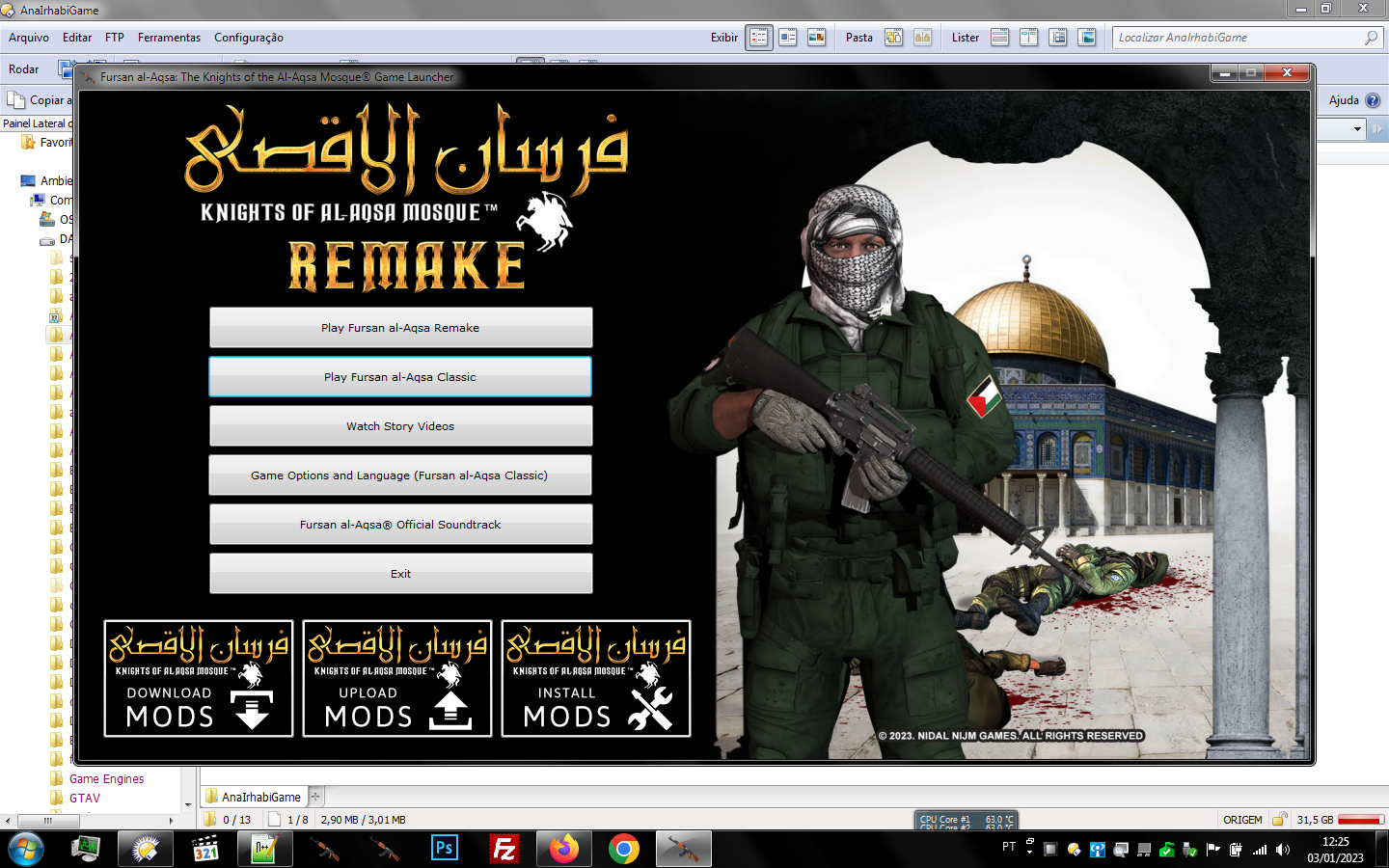Click the Exit button in launcher
Image resolution: width=1389 pixels, height=868 pixels.
[x=400, y=574]
